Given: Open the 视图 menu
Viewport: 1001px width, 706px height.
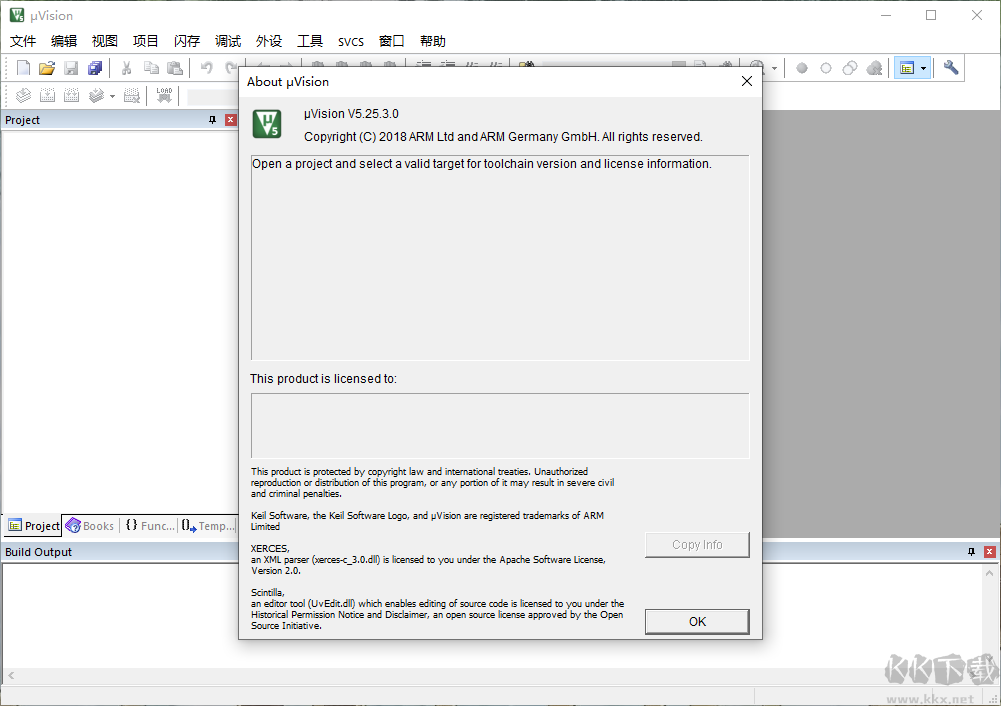Looking at the screenshot, I should (x=105, y=41).
